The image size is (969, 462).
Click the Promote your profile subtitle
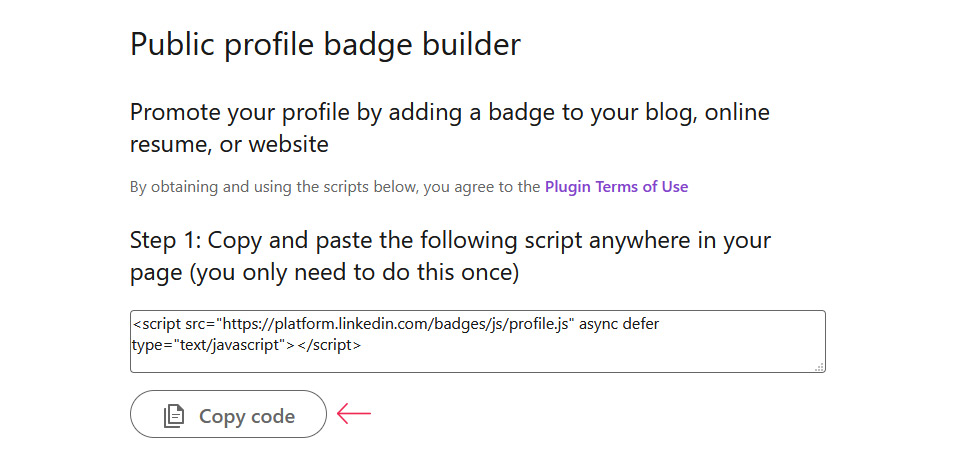(450, 128)
